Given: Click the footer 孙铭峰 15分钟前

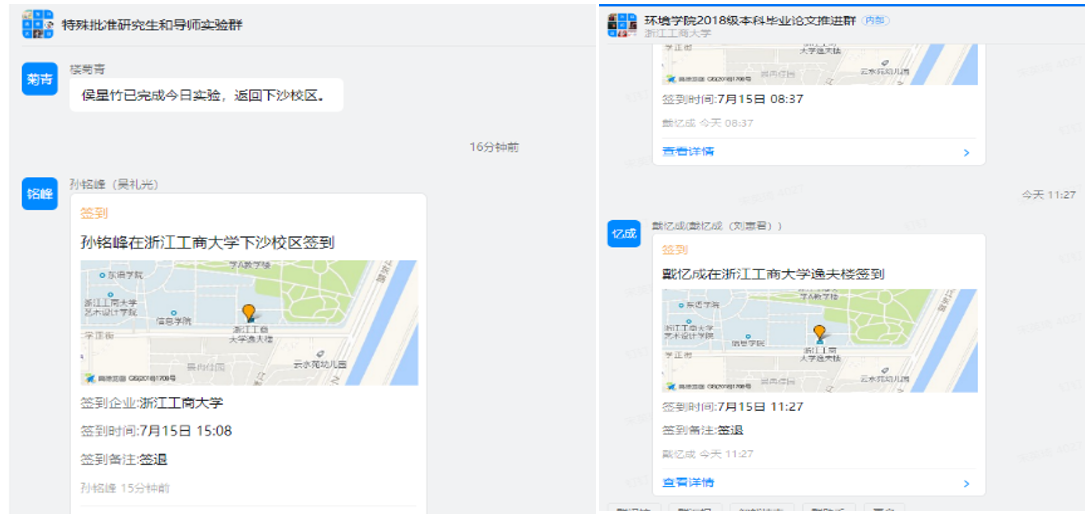Looking at the screenshot, I should (125, 488).
